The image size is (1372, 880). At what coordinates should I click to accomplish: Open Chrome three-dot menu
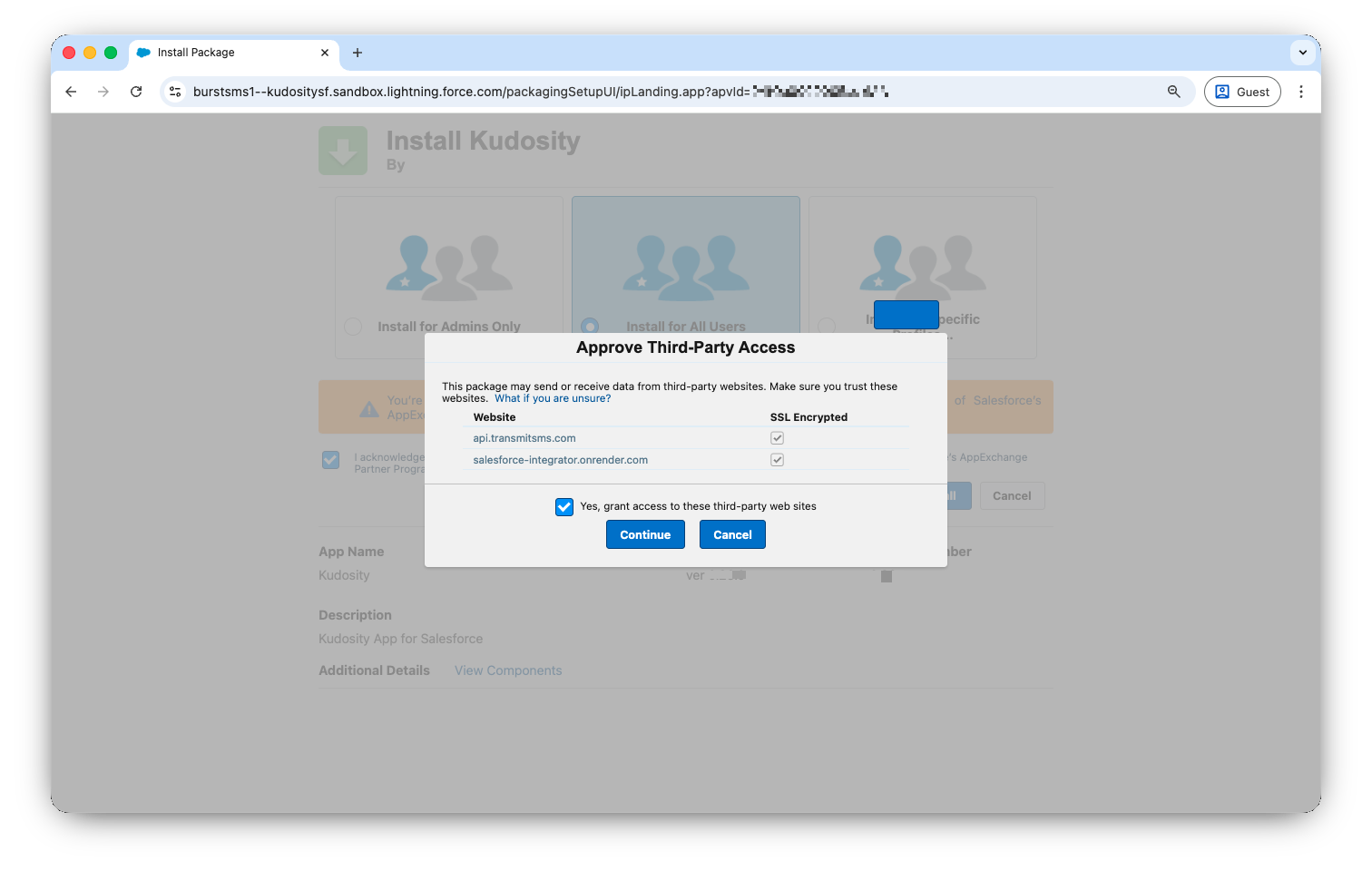click(x=1300, y=92)
